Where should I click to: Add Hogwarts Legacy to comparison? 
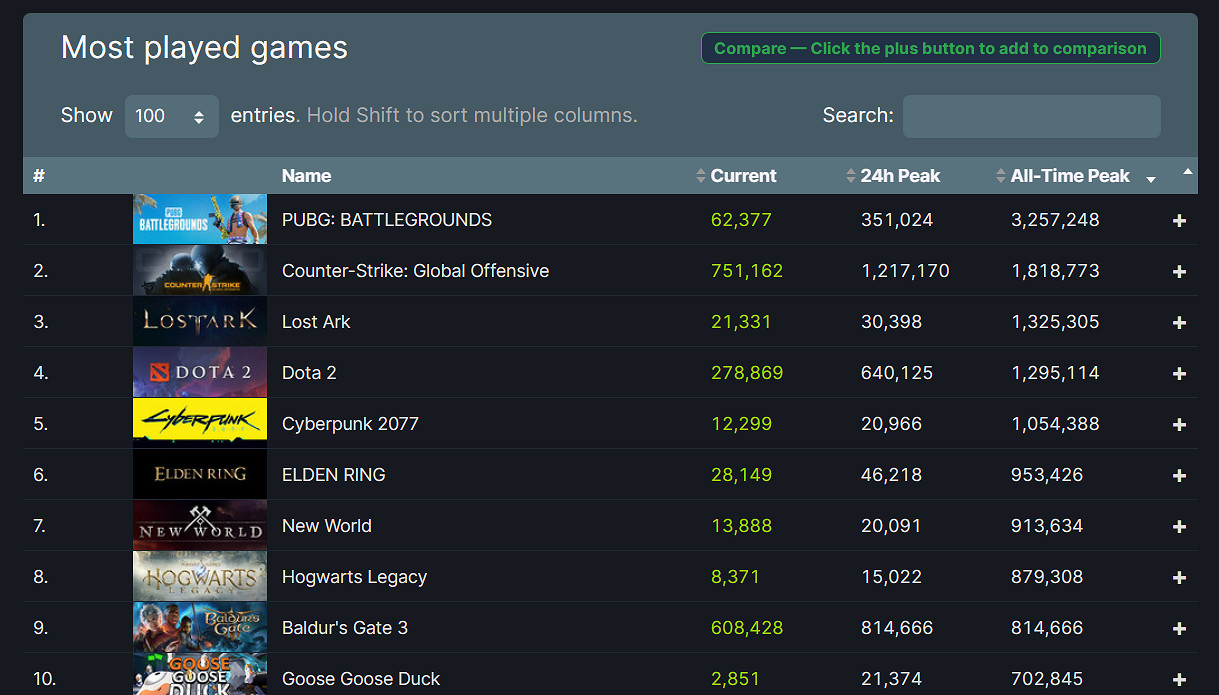(x=1179, y=576)
